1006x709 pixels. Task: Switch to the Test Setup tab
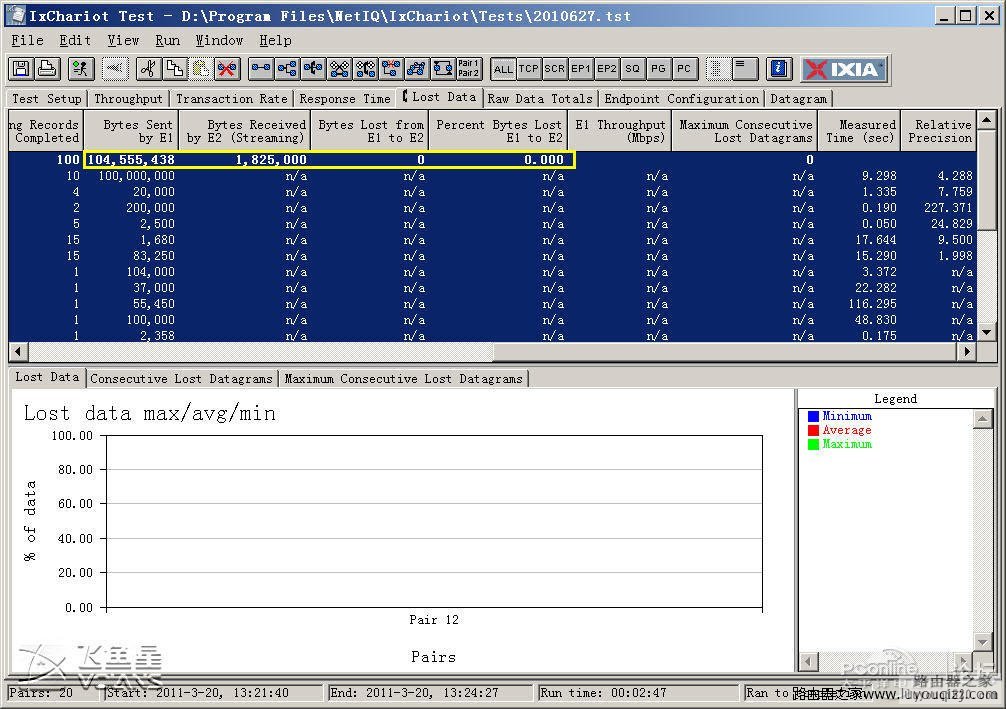(46, 99)
